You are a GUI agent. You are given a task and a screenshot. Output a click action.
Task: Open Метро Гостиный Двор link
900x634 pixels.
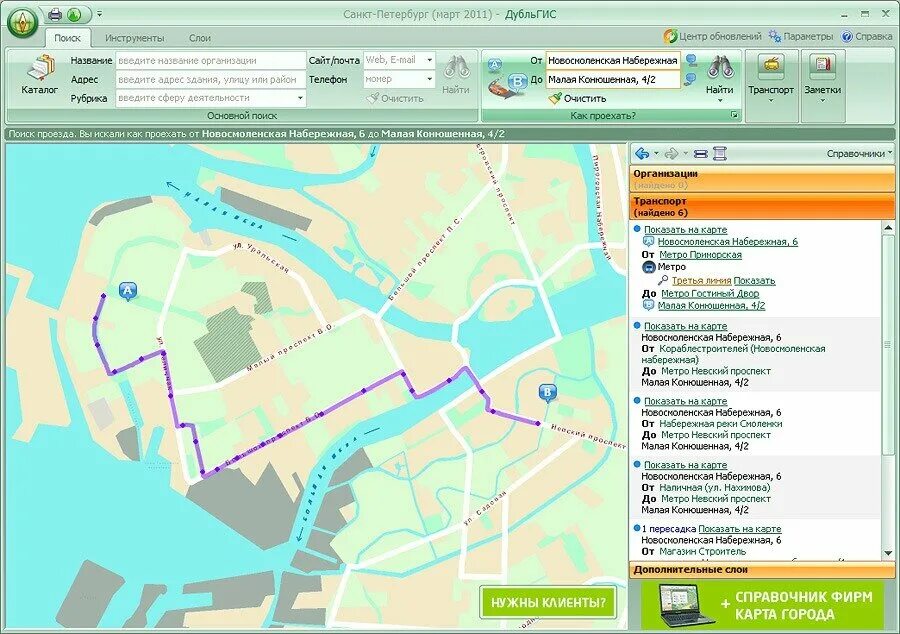tap(710, 293)
